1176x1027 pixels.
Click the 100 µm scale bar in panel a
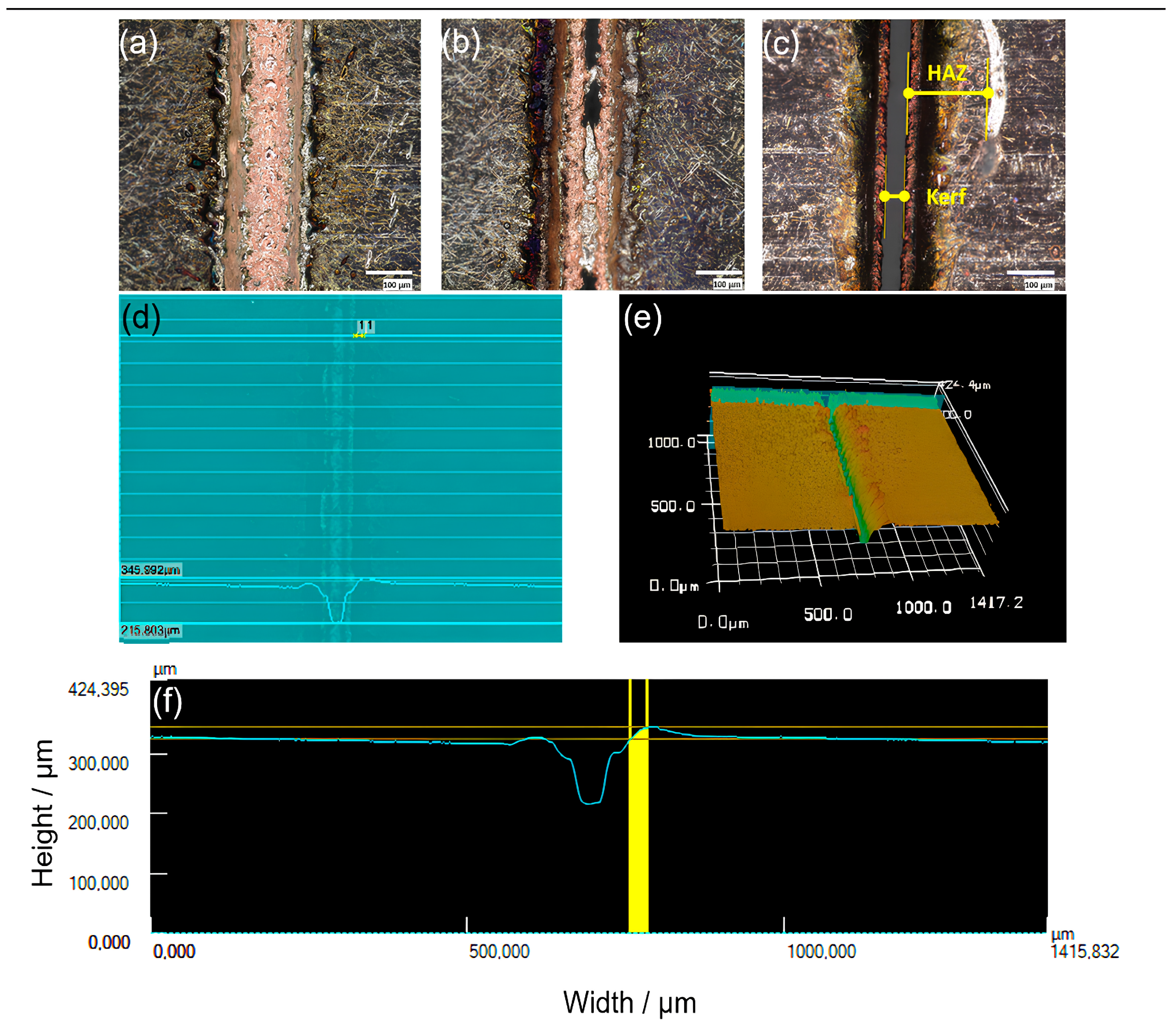point(389,273)
